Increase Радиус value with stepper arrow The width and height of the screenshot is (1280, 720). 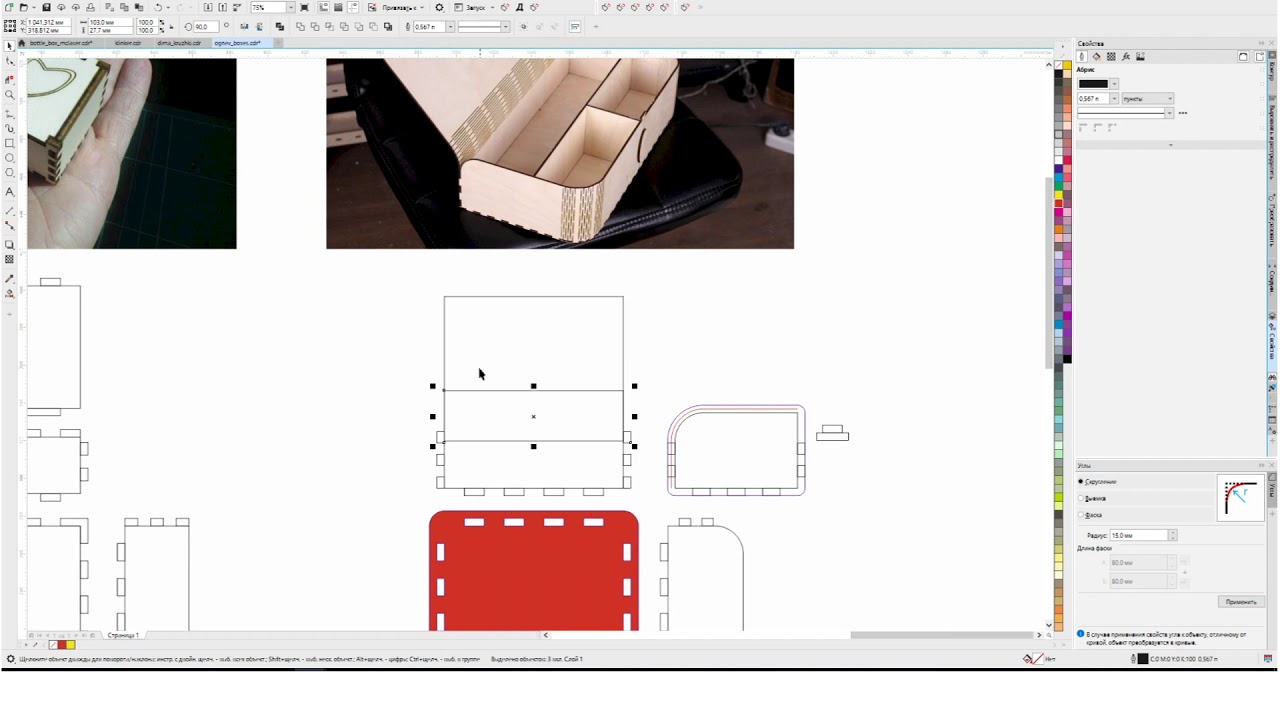(1173, 533)
